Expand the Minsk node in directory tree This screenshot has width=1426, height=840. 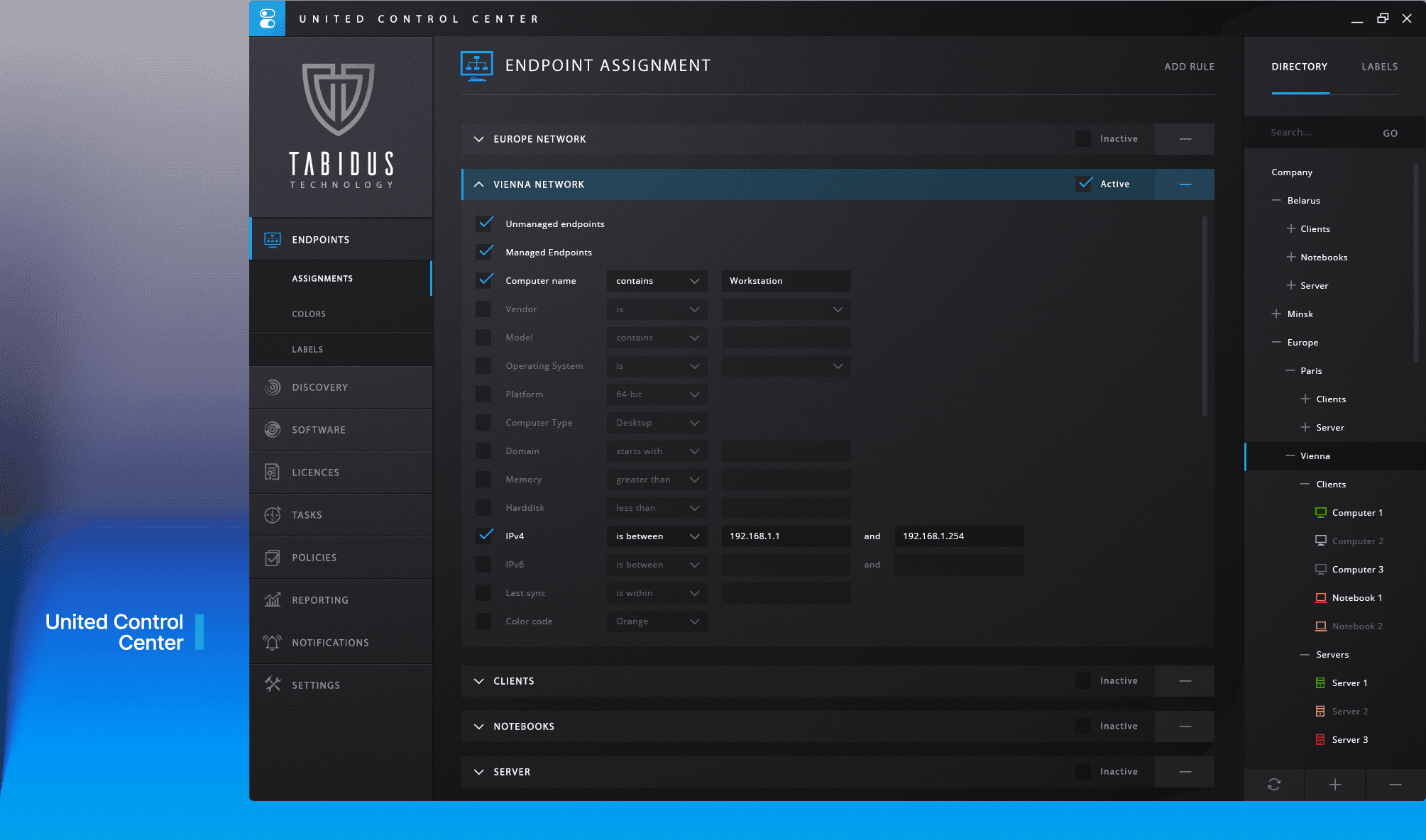tap(1276, 314)
